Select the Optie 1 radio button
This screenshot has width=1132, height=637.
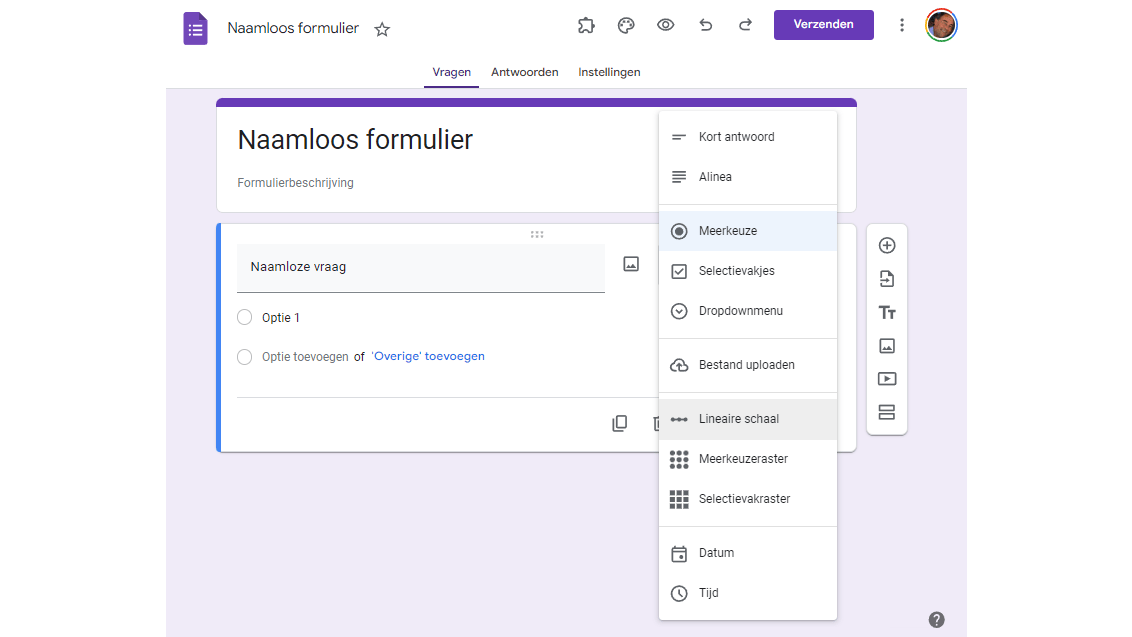245,318
